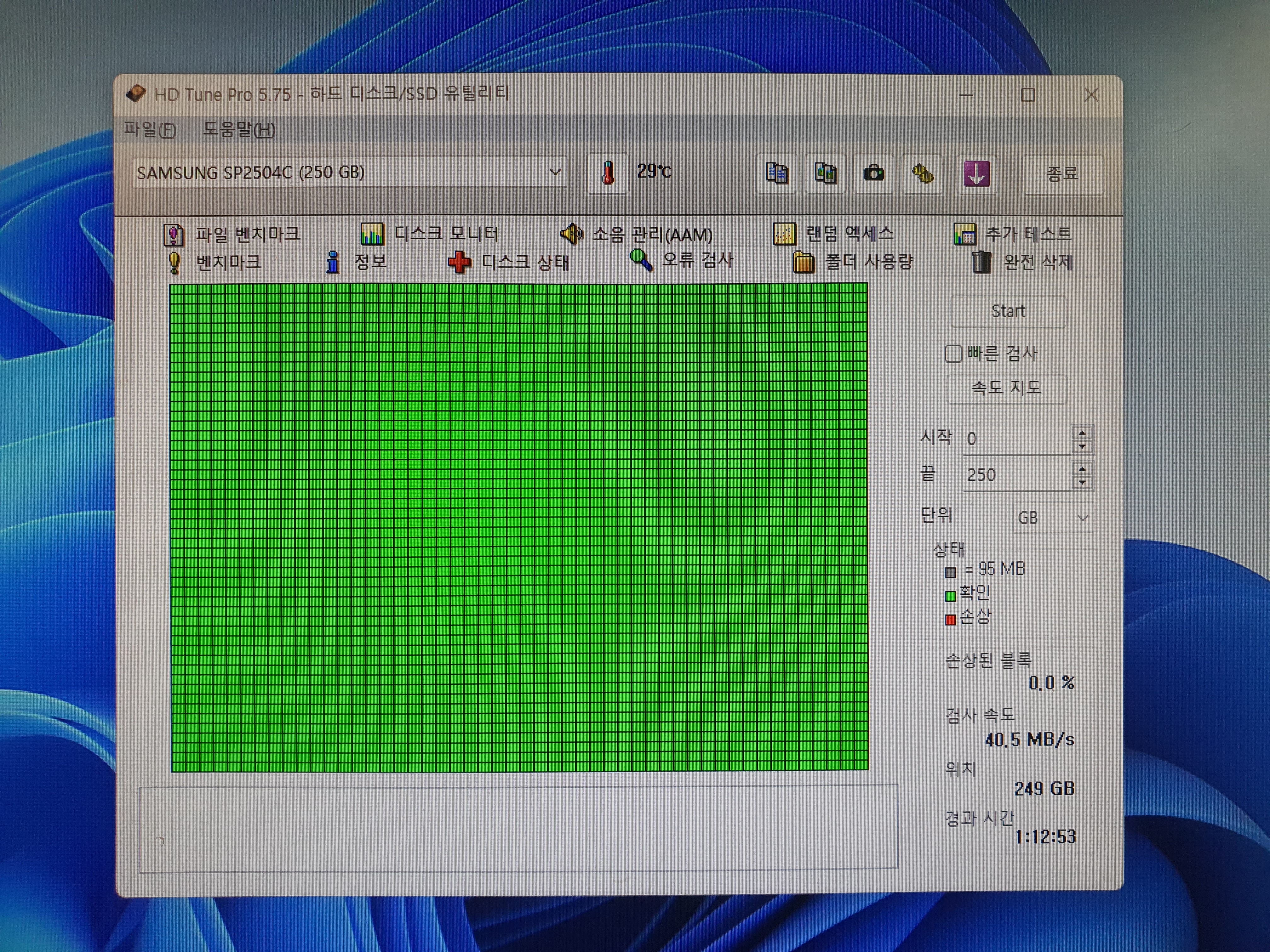Viewport: 1270px width, 952px height.
Task: Open options via the wrench icon
Action: coord(923,173)
